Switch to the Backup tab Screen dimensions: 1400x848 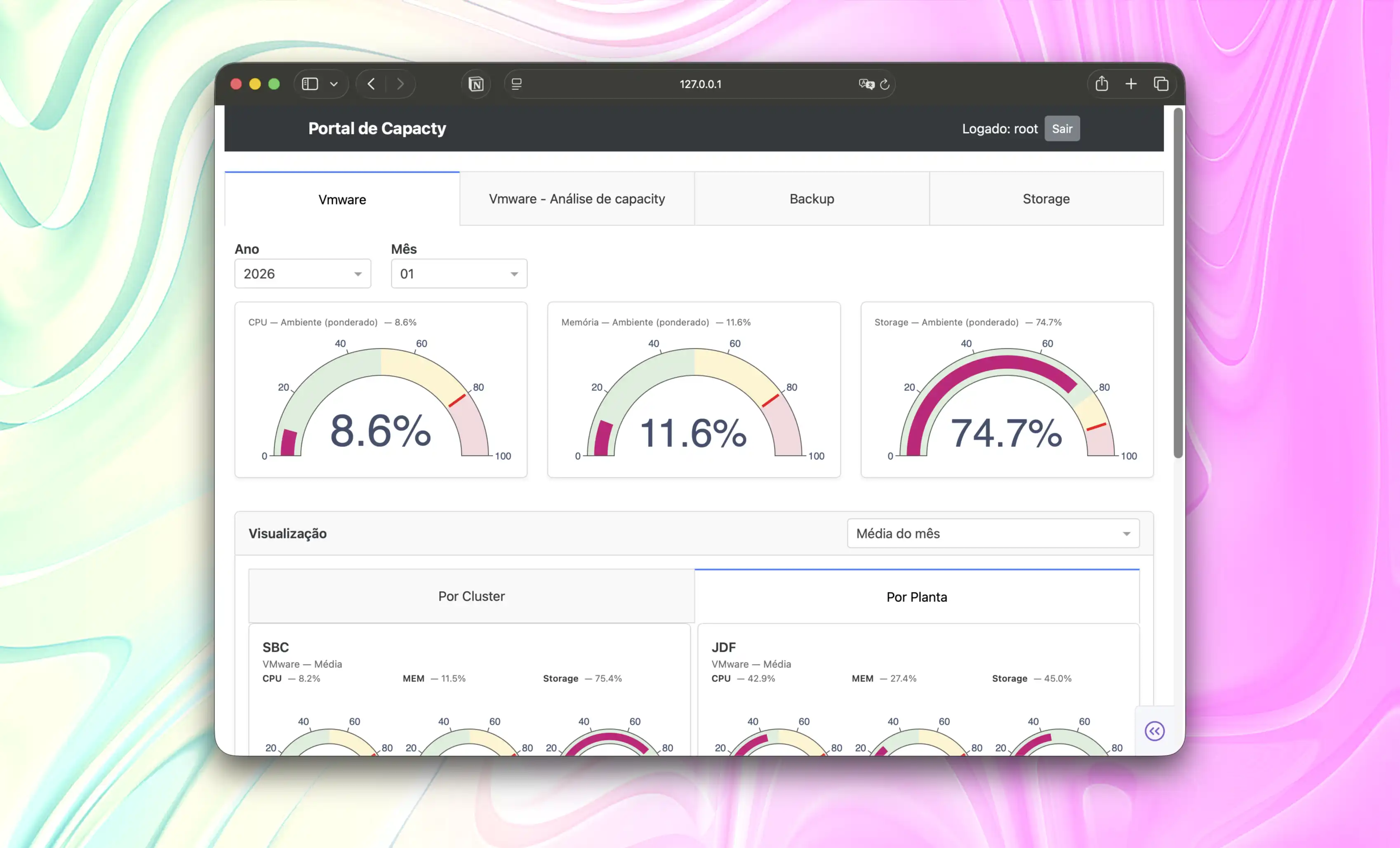point(812,199)
